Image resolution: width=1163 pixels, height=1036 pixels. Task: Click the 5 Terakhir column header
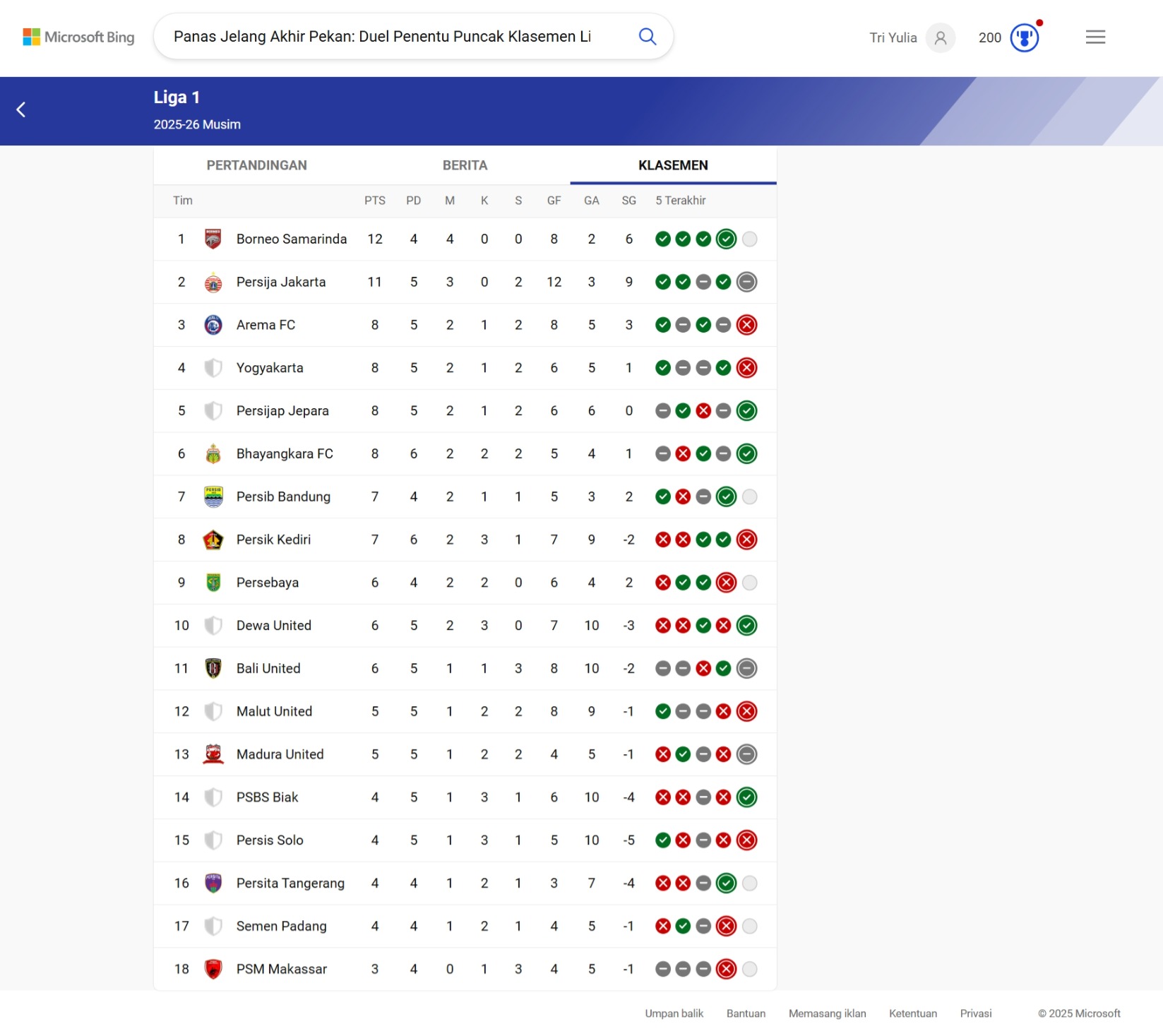[681, 201]
